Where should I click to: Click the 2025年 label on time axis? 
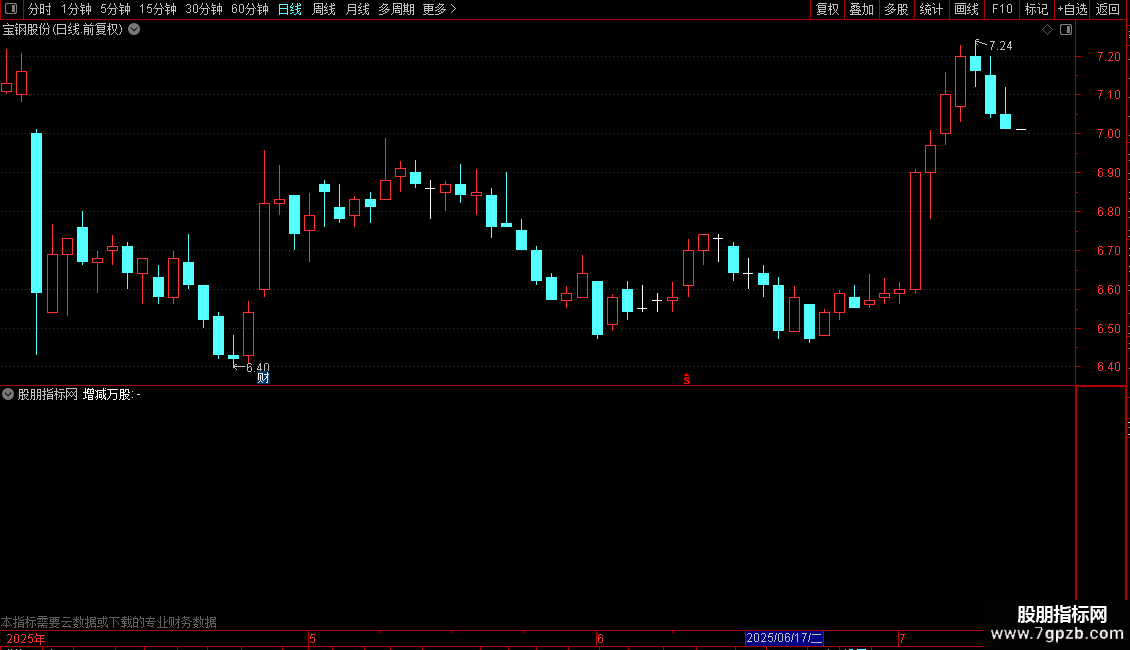[25, 638]
